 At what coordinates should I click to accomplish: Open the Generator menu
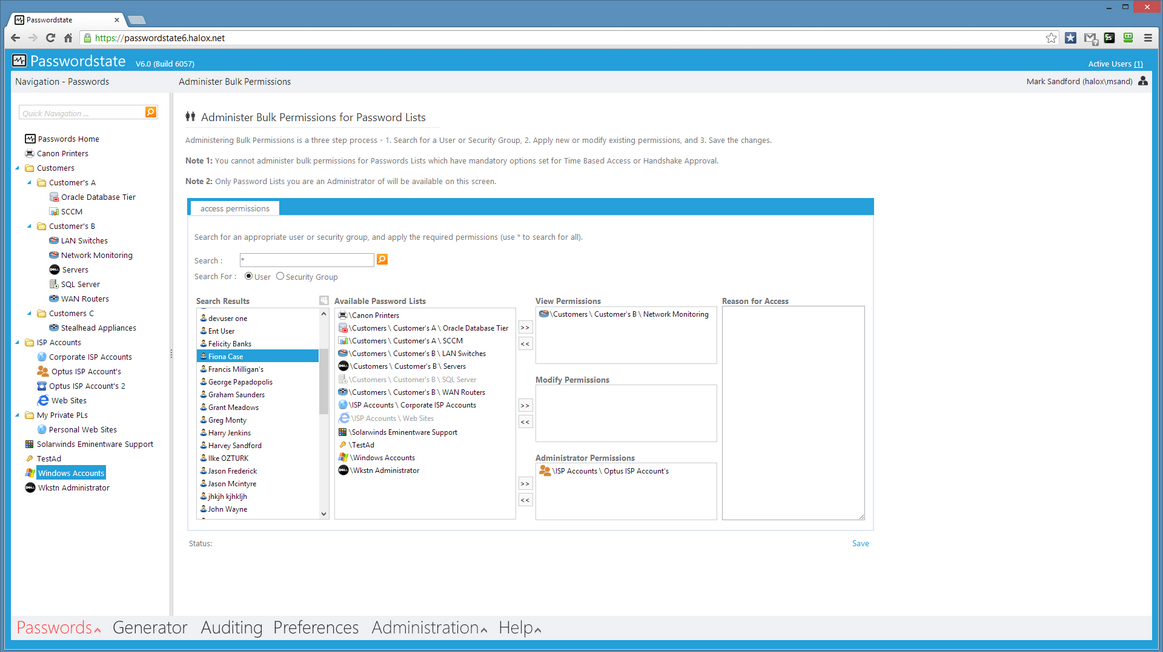coord(150,628)
